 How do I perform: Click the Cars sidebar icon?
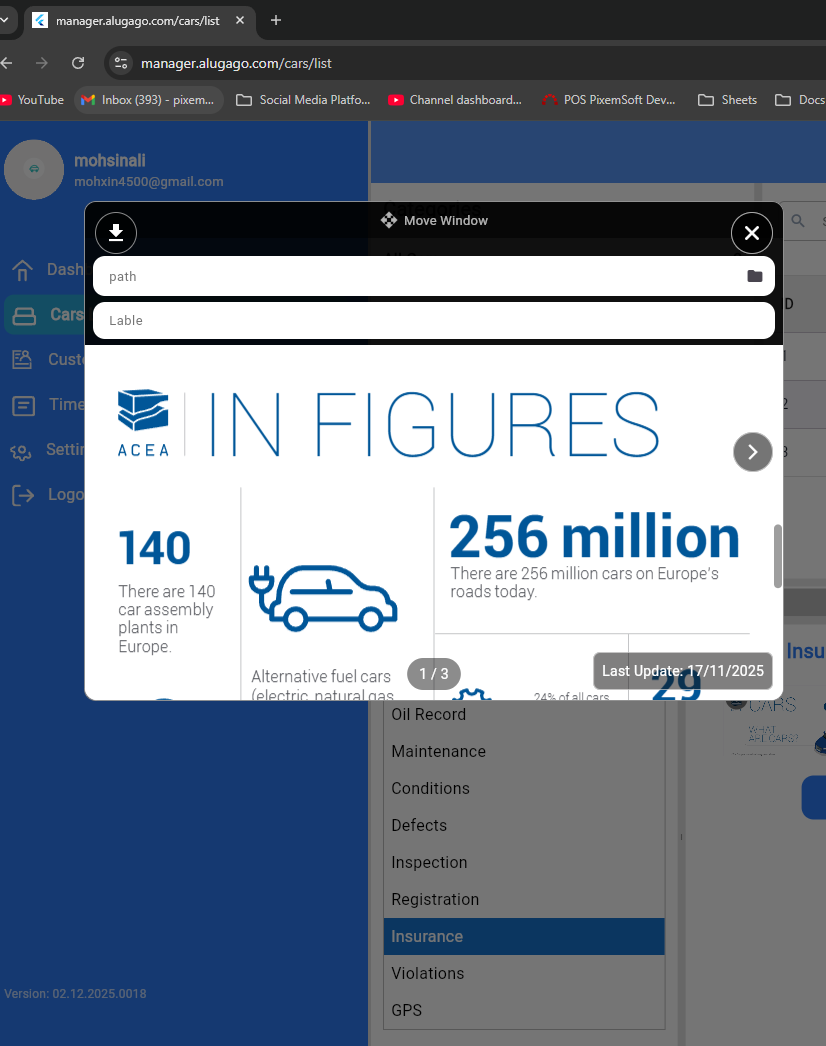[24, 315]
